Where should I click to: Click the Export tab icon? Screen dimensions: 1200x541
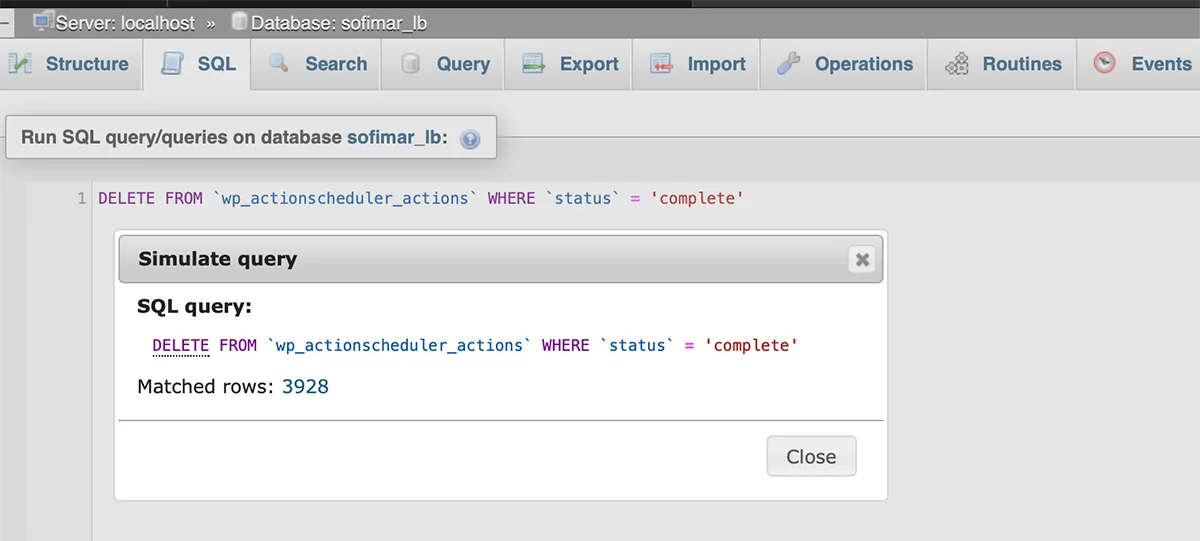coord(533,64)
